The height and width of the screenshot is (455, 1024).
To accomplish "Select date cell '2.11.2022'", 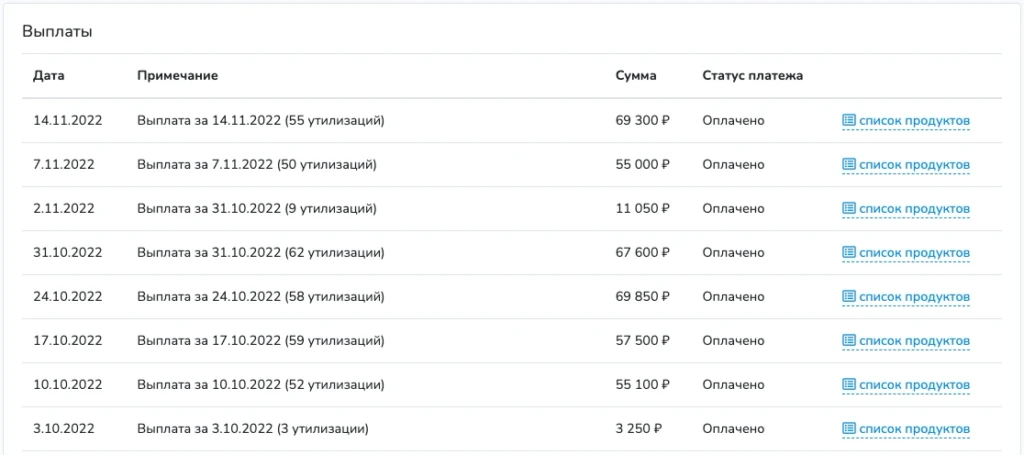I will [64, 209].
